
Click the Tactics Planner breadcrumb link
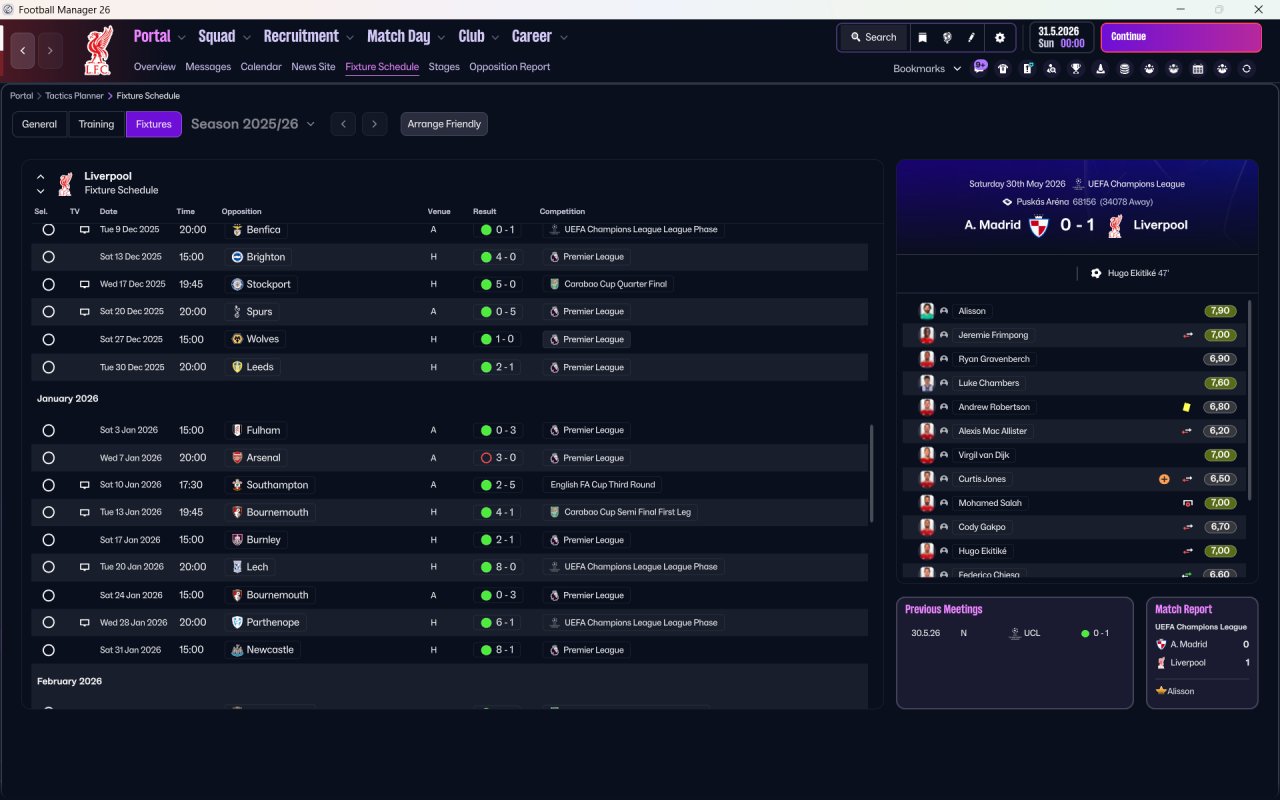[74, 96]
